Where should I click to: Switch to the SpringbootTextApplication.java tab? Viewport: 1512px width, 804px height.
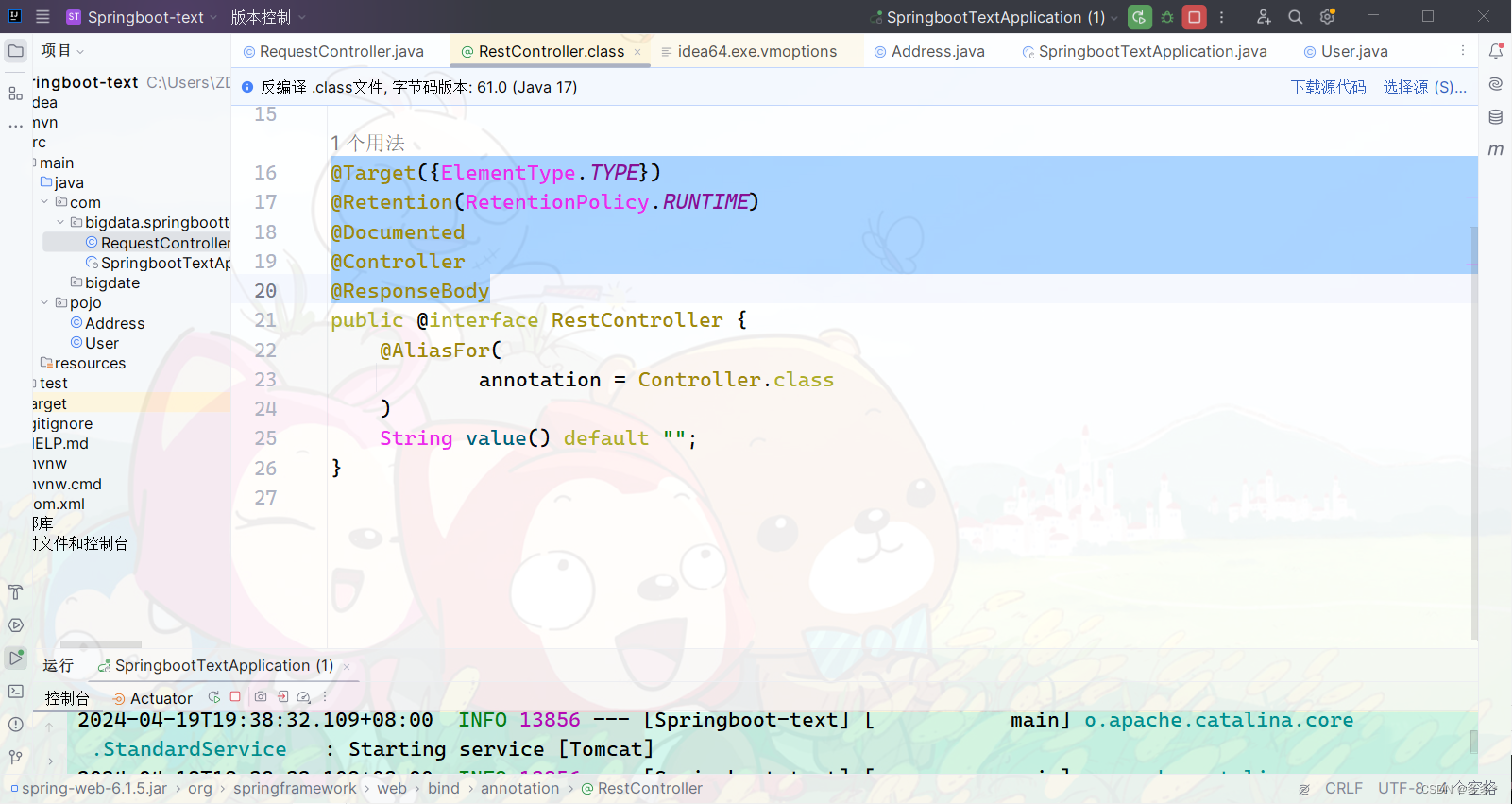(x=1144, y=51)
